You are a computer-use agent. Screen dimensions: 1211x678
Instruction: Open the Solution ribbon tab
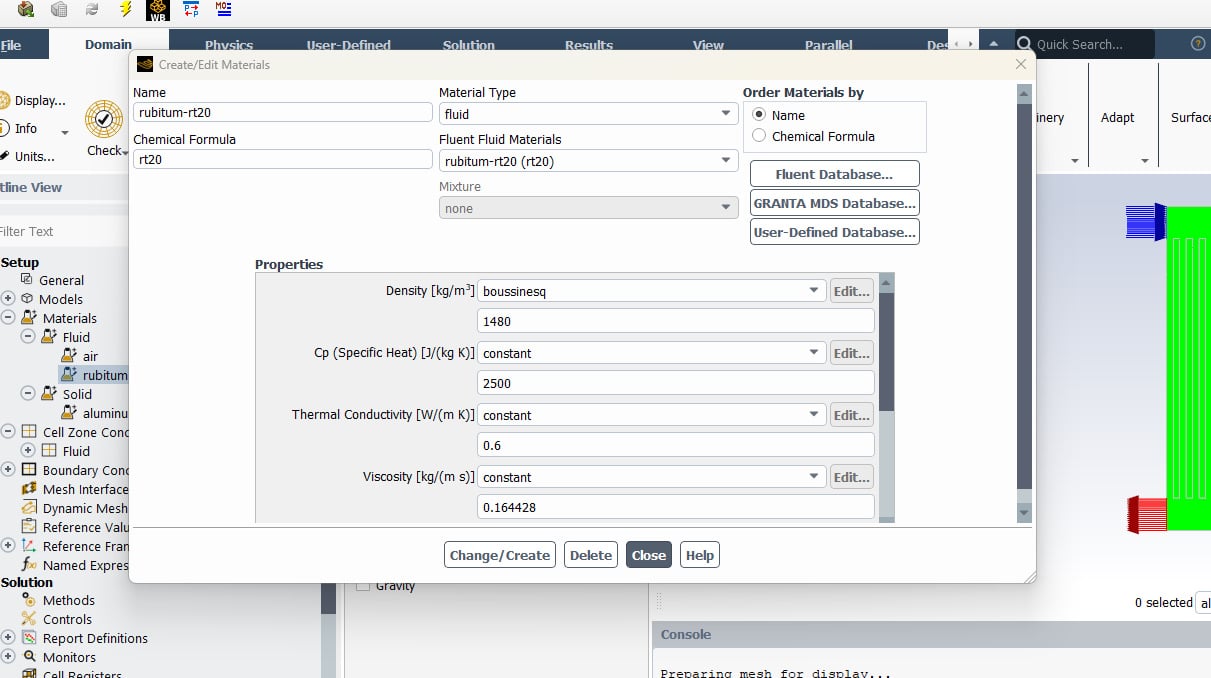(468, 45)
